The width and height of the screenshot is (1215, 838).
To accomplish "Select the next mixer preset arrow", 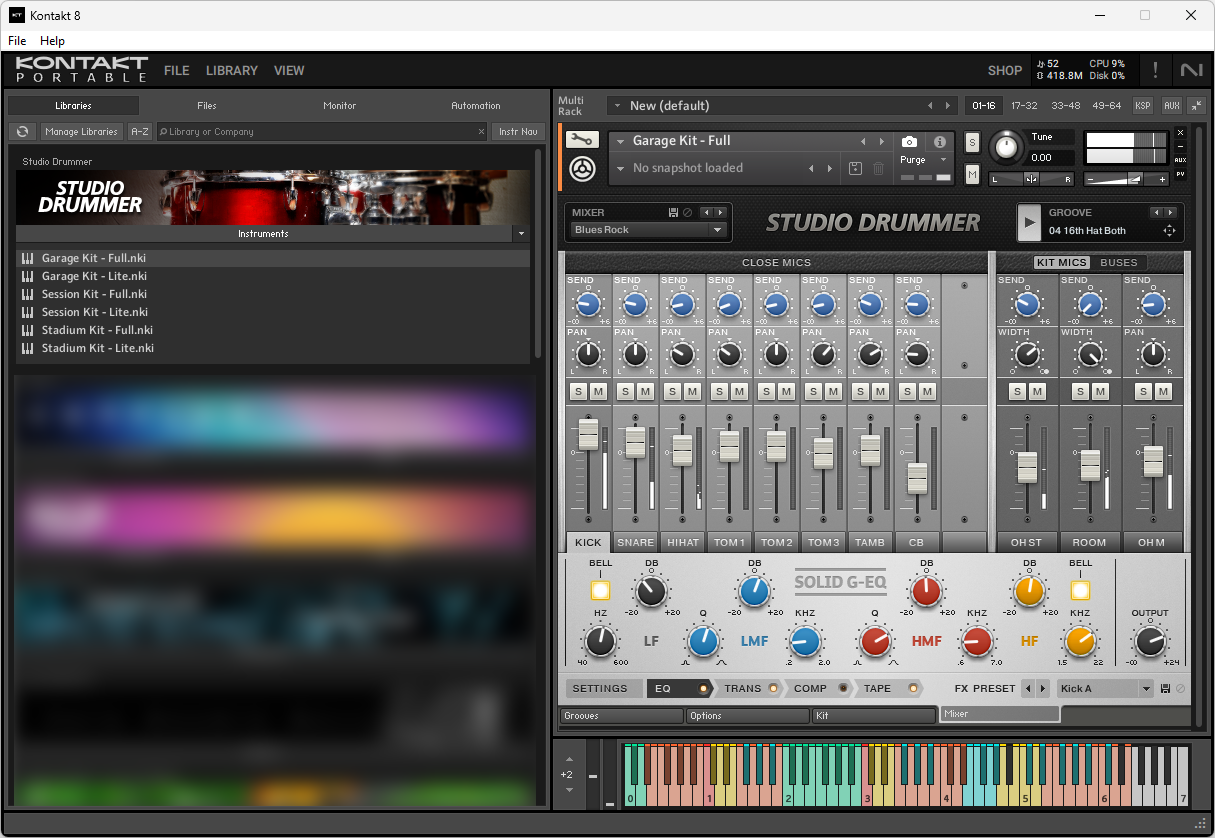I will (719, 212).
